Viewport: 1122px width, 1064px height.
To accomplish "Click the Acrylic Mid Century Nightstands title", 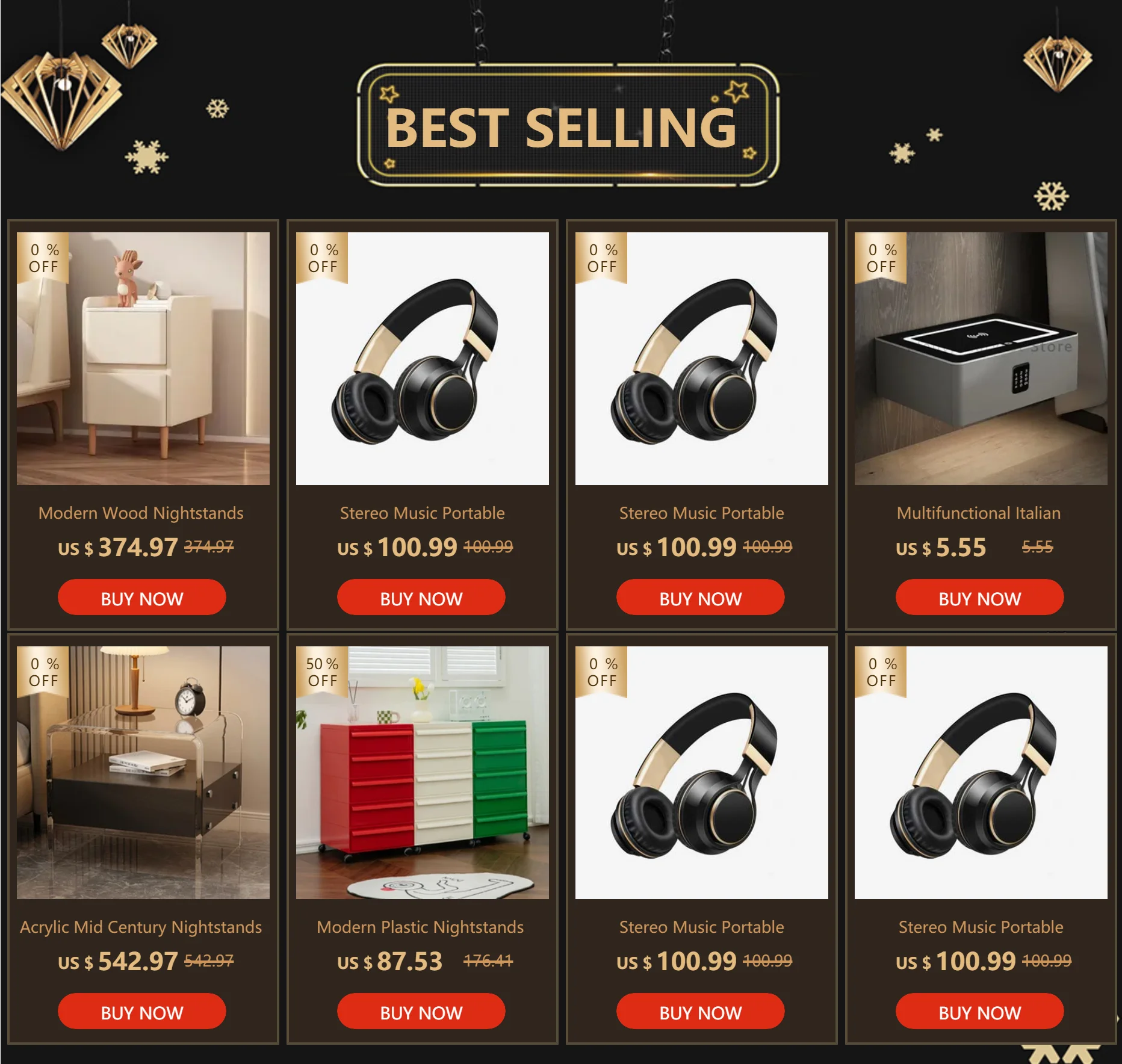I will pos(141,927).
